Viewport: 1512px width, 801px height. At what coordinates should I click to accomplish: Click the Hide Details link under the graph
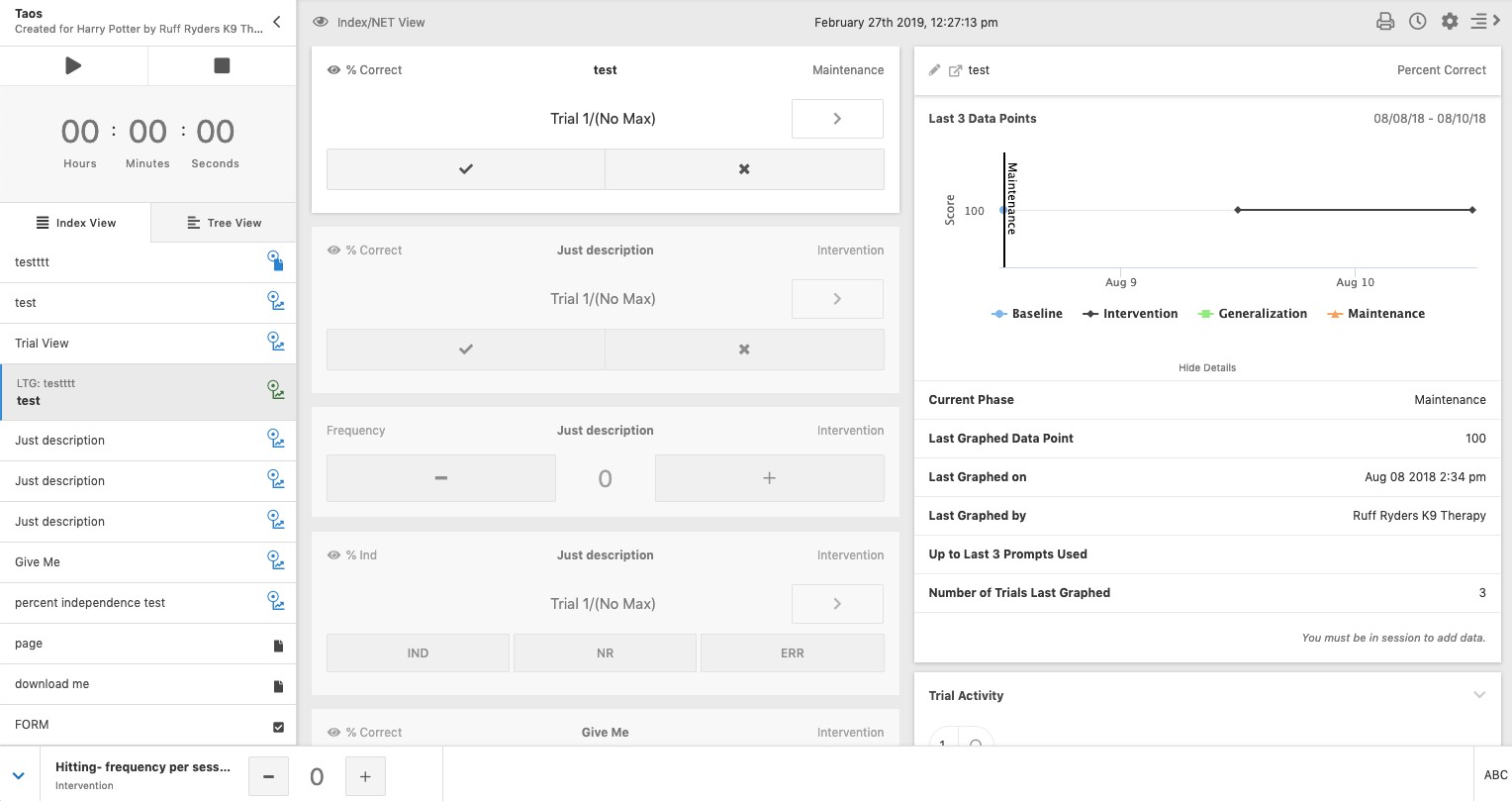[1206, 367]
